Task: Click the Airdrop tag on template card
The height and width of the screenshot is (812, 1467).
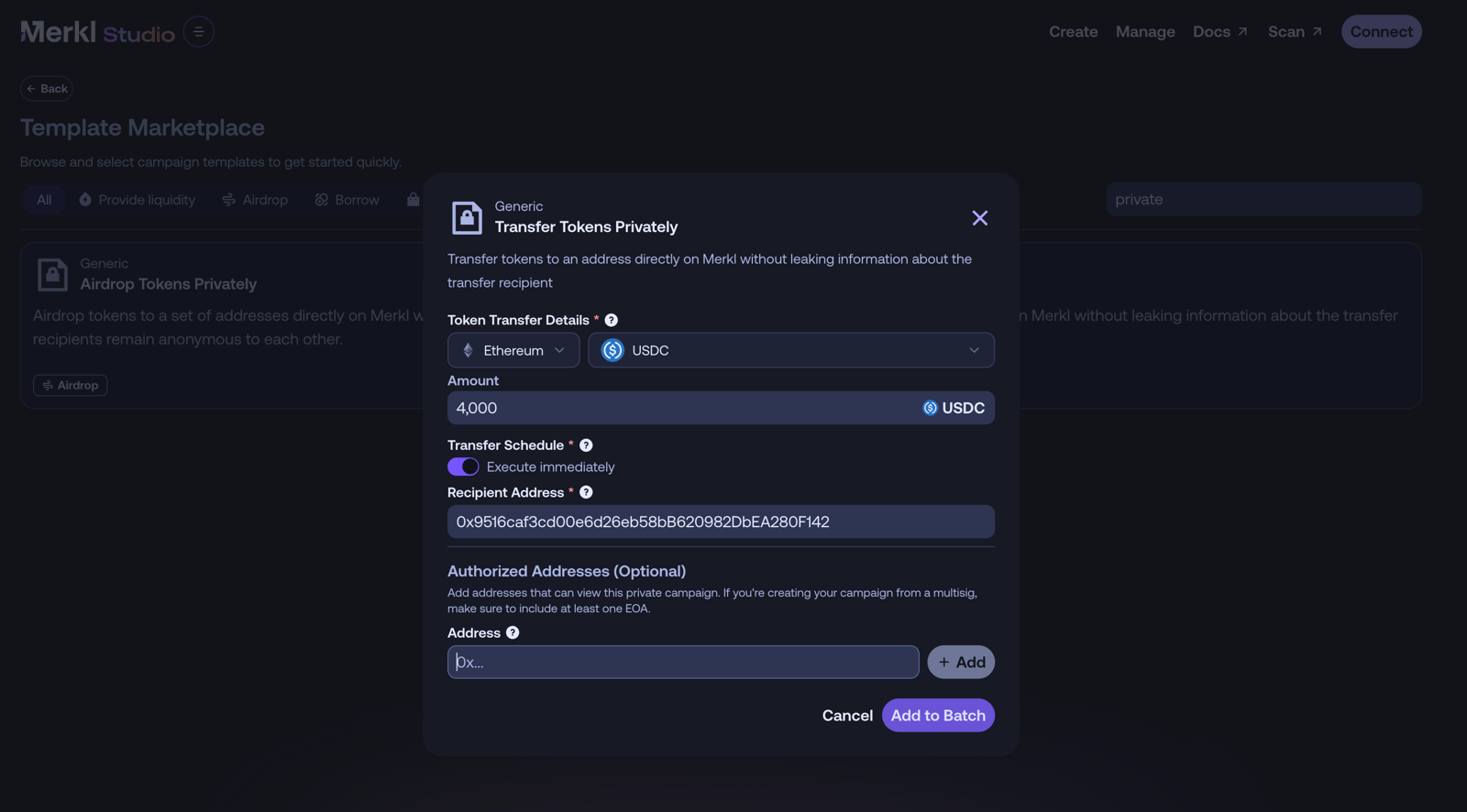Action: click(71, 386)
